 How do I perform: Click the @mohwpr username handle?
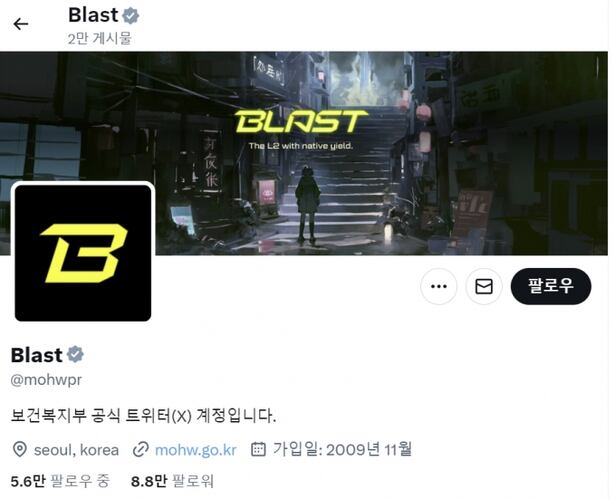tap(46, 380)
